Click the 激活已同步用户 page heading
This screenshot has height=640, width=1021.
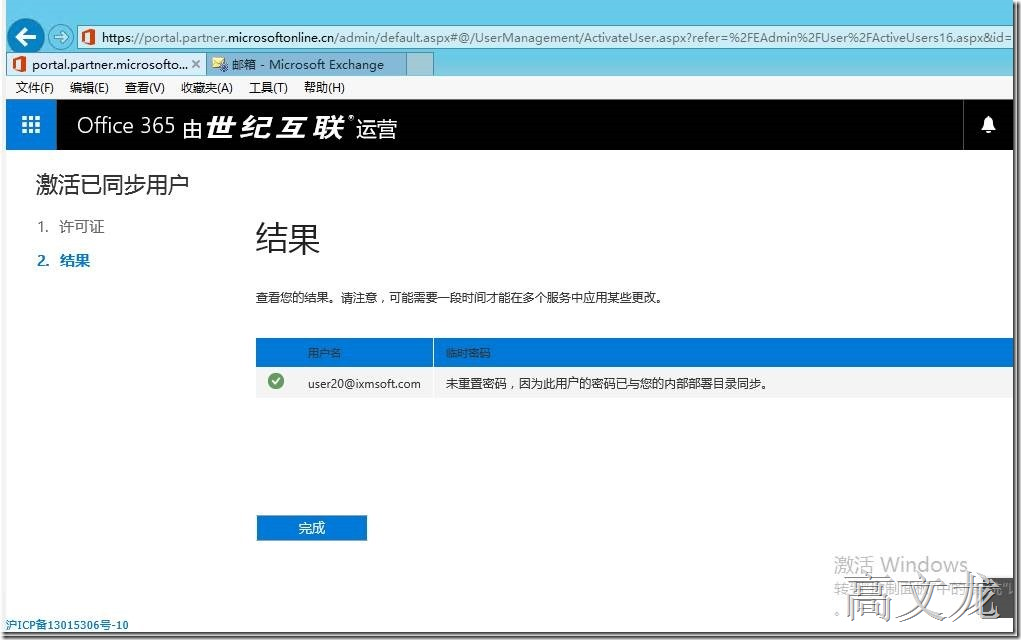point(113,185)
